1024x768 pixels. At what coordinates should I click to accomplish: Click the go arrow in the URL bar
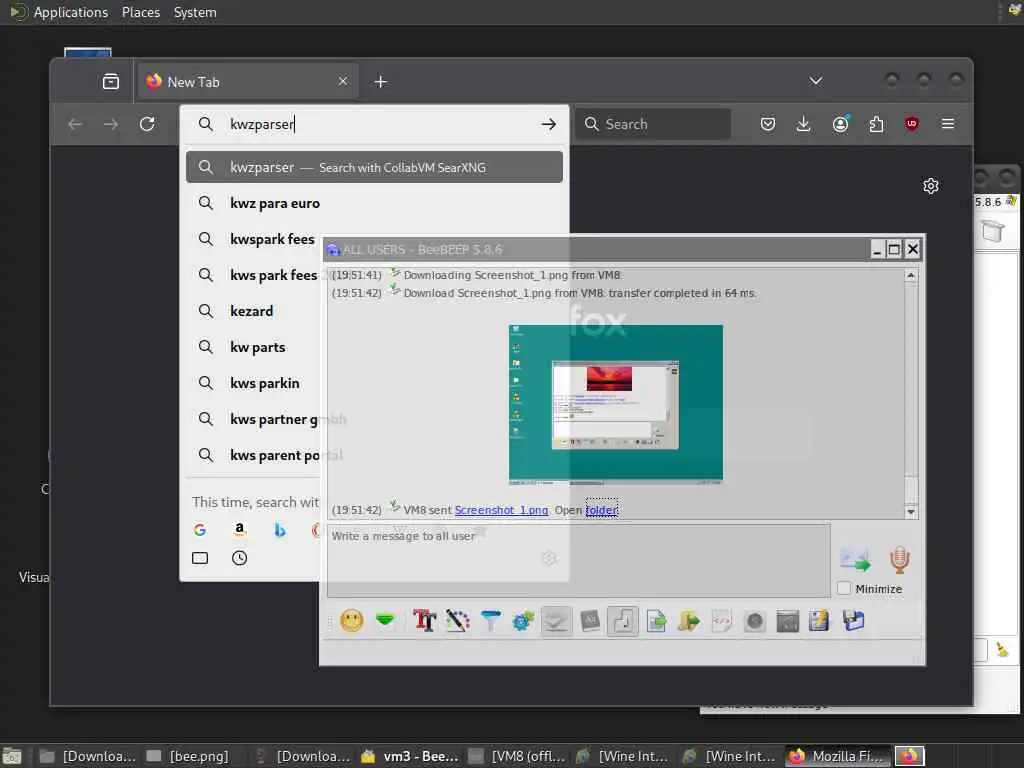click(549, 124)
